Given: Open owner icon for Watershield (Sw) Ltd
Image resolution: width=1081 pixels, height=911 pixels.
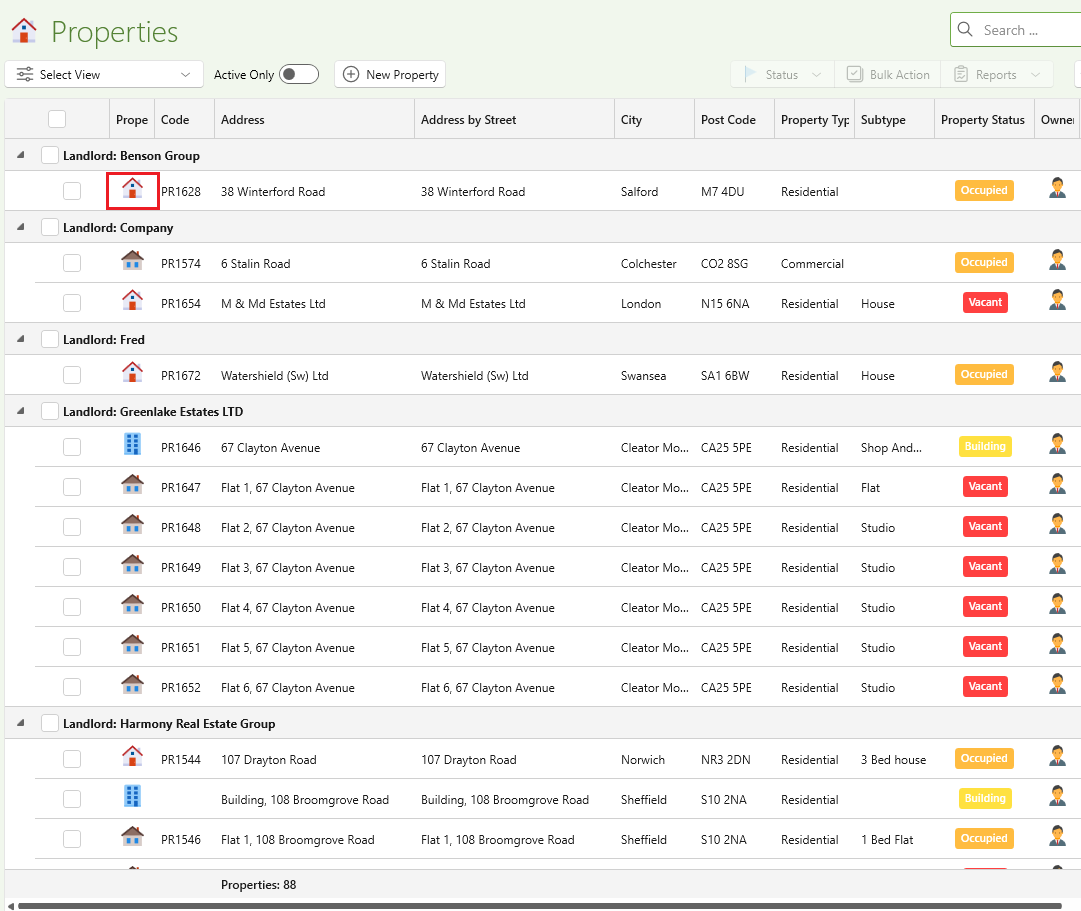Looking at the screenshot, I should (x=1057, y=371).
